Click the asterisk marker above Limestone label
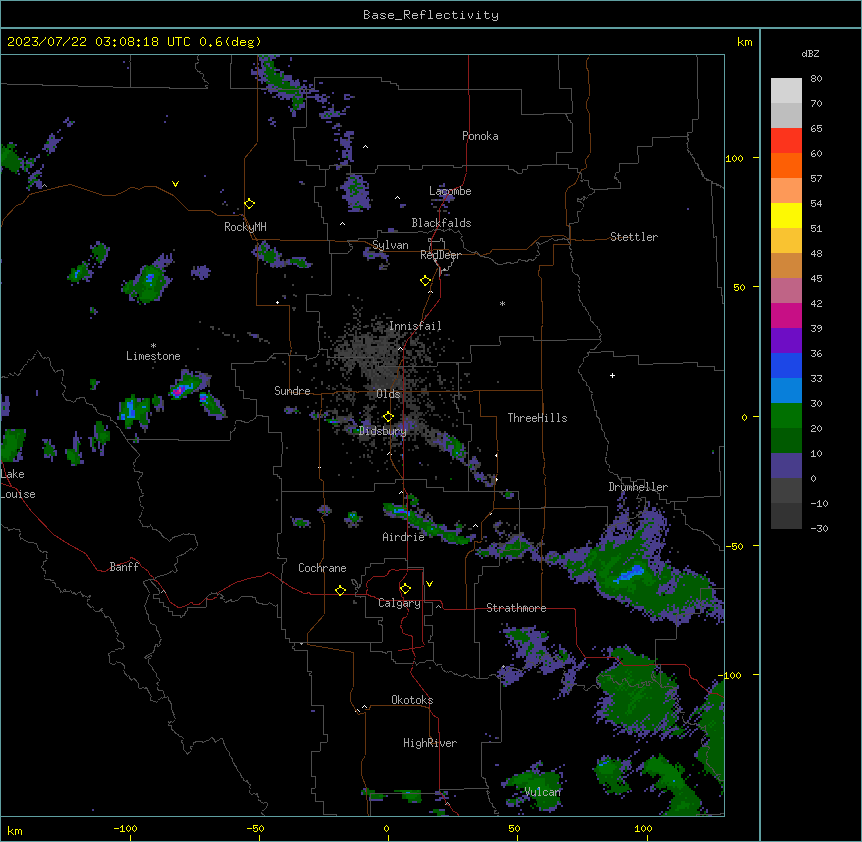The height and width of the screenshot is (842, 862). [x=153, y=346]
